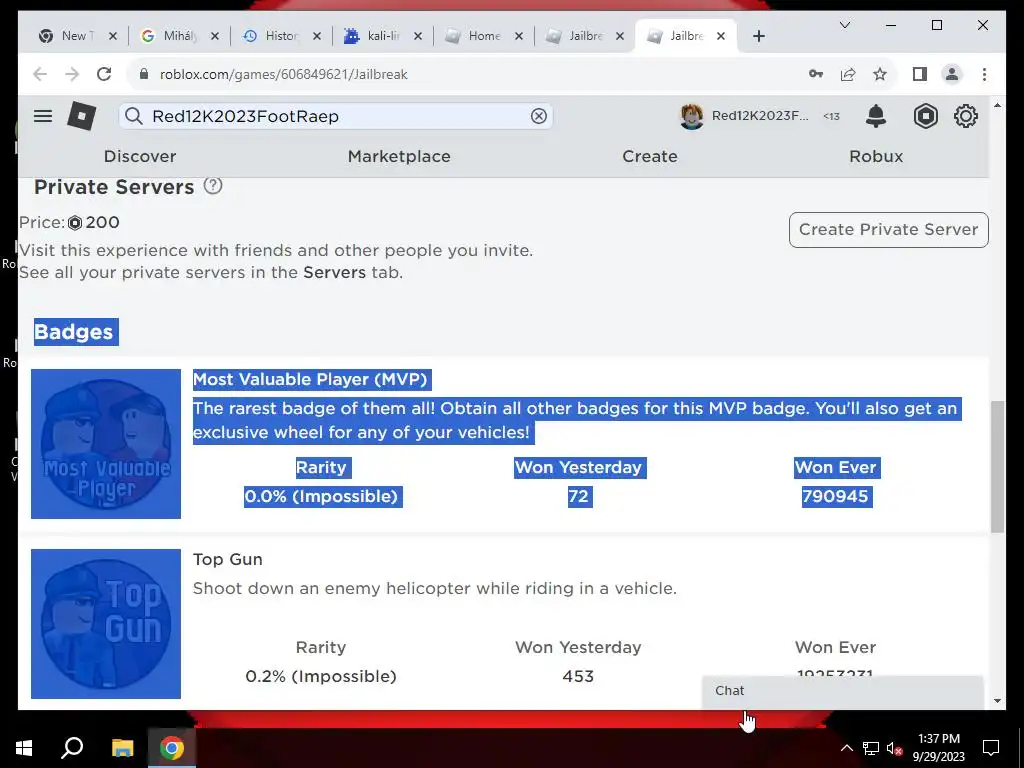Click the Badges section heading

point(74,332)
